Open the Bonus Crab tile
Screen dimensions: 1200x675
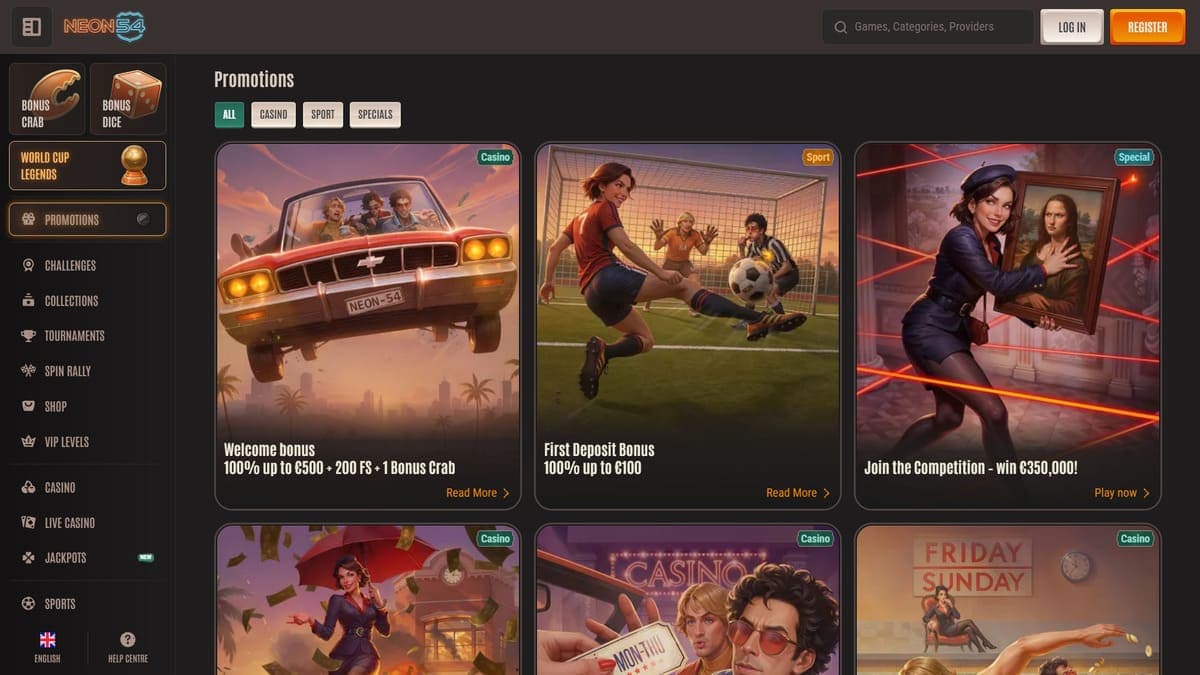(x=47, y=99)
